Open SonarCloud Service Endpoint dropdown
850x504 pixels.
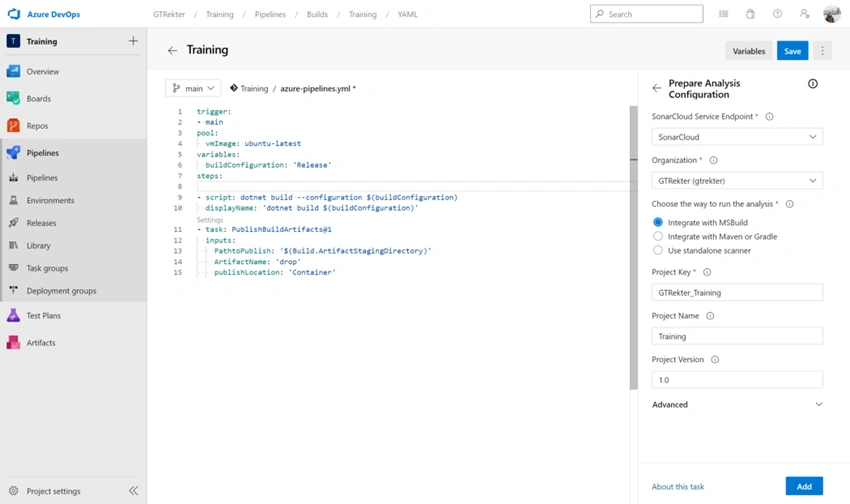point(737,137)
